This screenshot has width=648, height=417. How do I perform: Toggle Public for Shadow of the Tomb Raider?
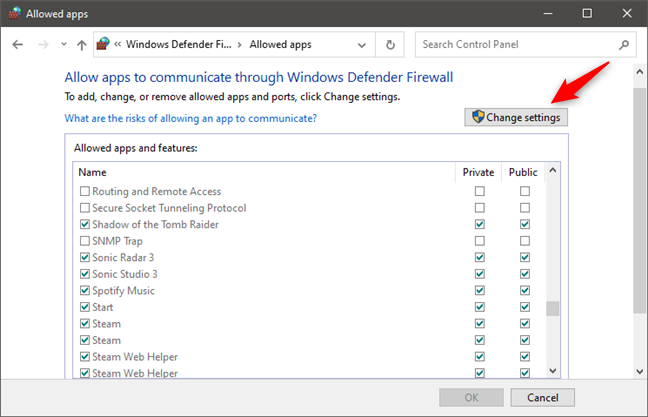(x=524, y=224)
